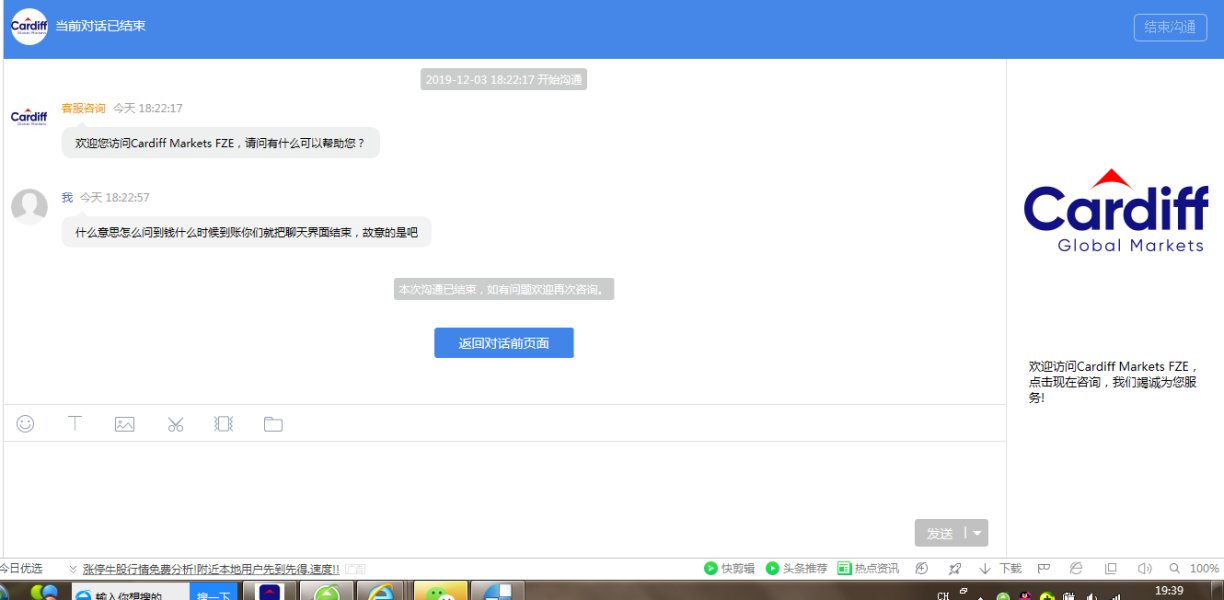The height and width of the screenshot is (600, 1224).
Task: Open the 100% zoom control
Action: point(1194,568)
